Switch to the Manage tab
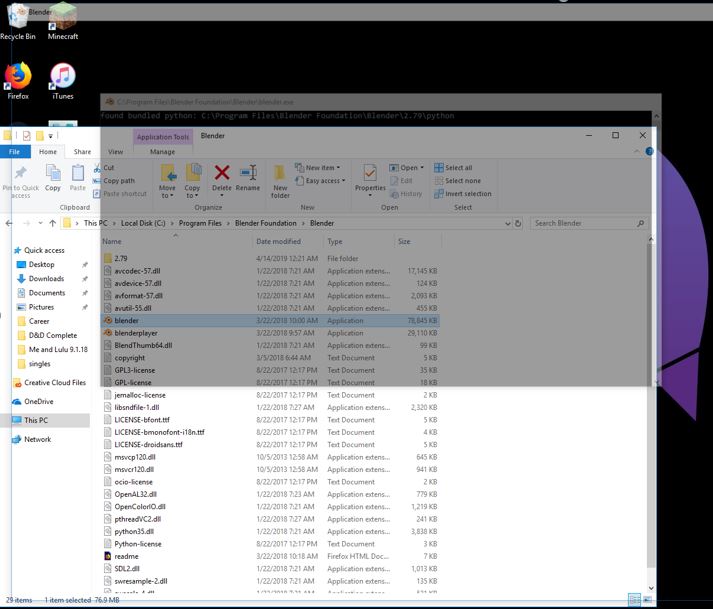 (x=162, y=152)
